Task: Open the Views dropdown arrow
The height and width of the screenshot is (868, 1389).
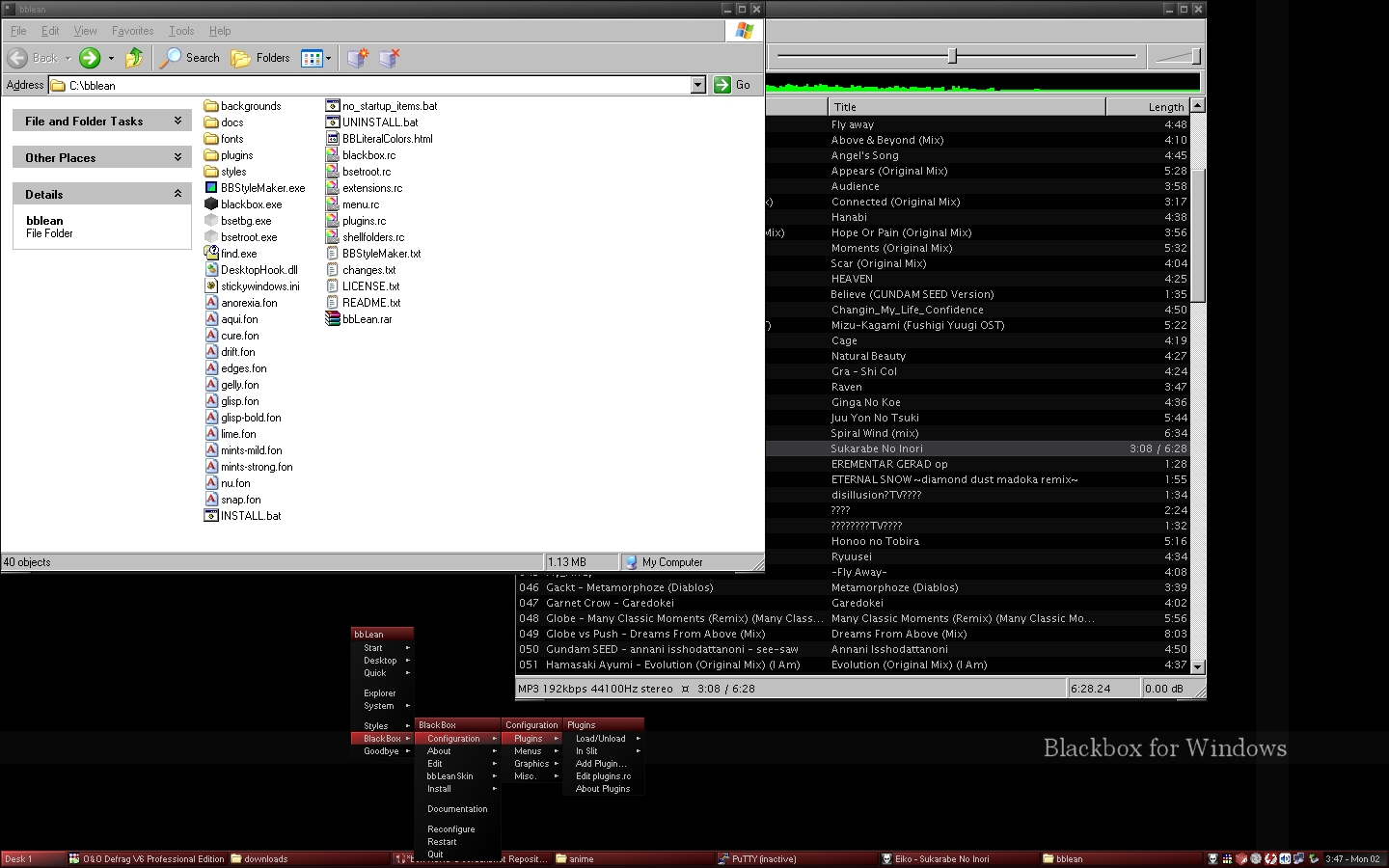Action: (328, 59)
